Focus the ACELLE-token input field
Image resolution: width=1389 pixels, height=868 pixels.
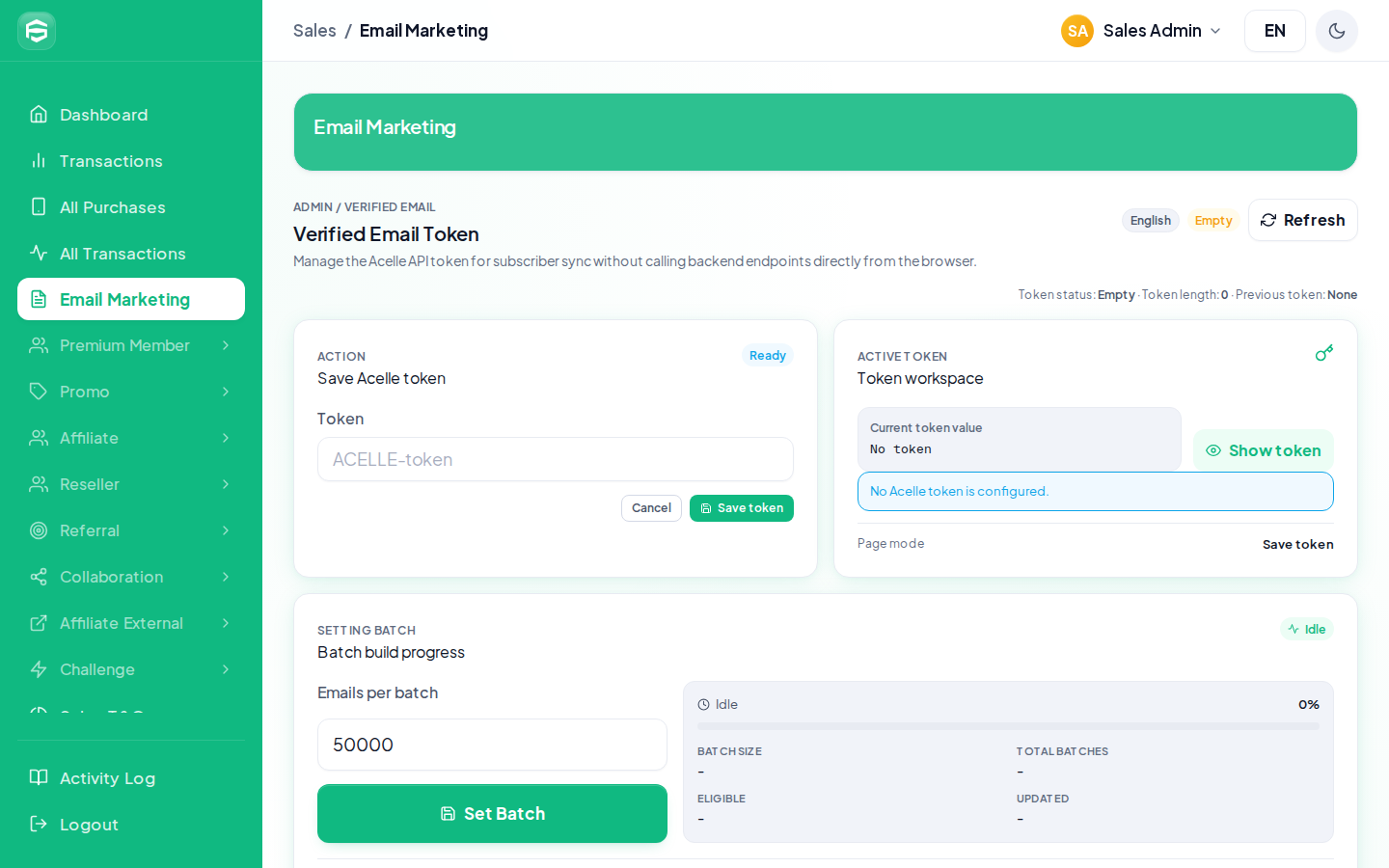[556, 459]
